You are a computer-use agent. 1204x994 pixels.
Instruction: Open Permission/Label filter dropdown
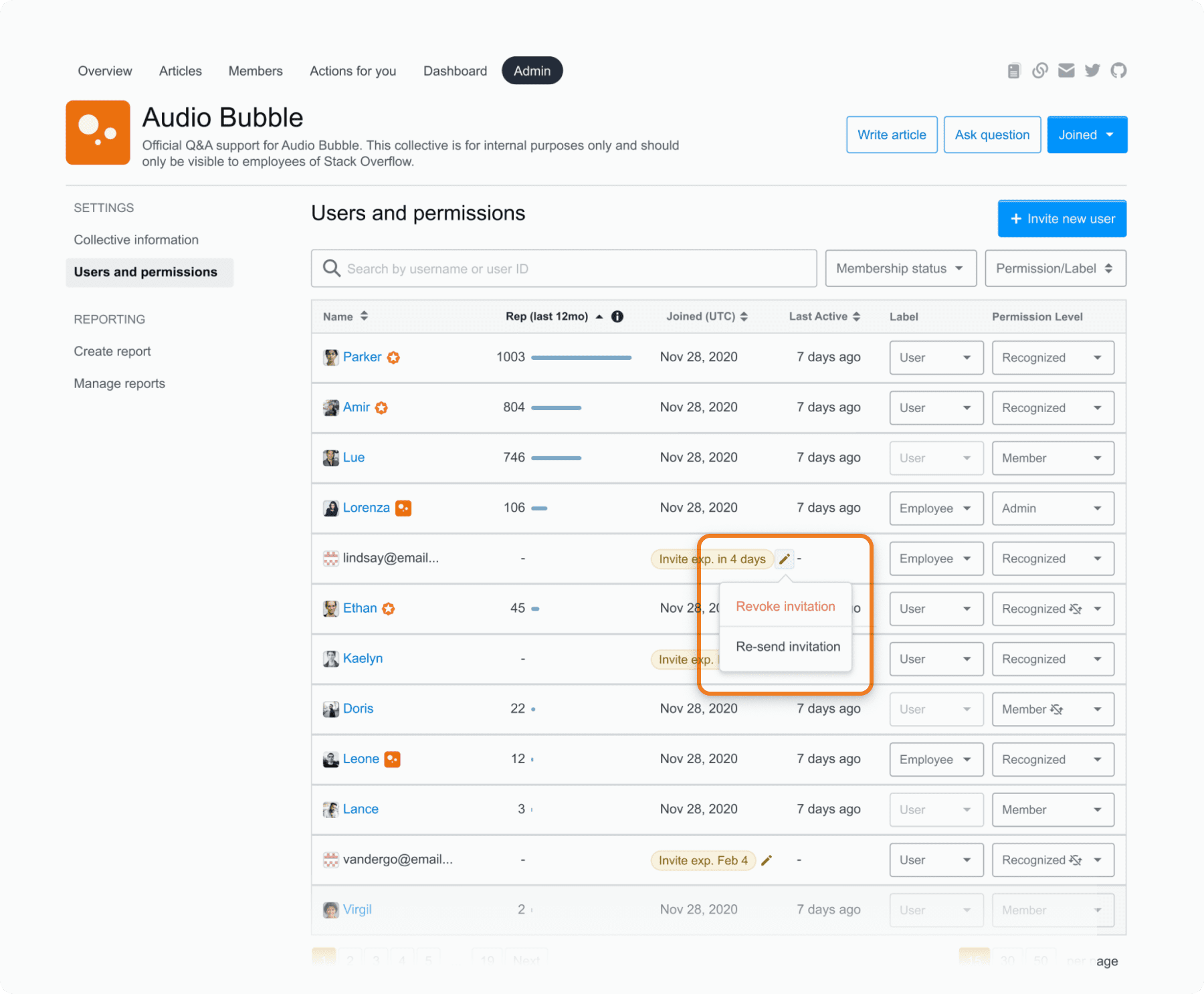click(x=1055, y=268)
